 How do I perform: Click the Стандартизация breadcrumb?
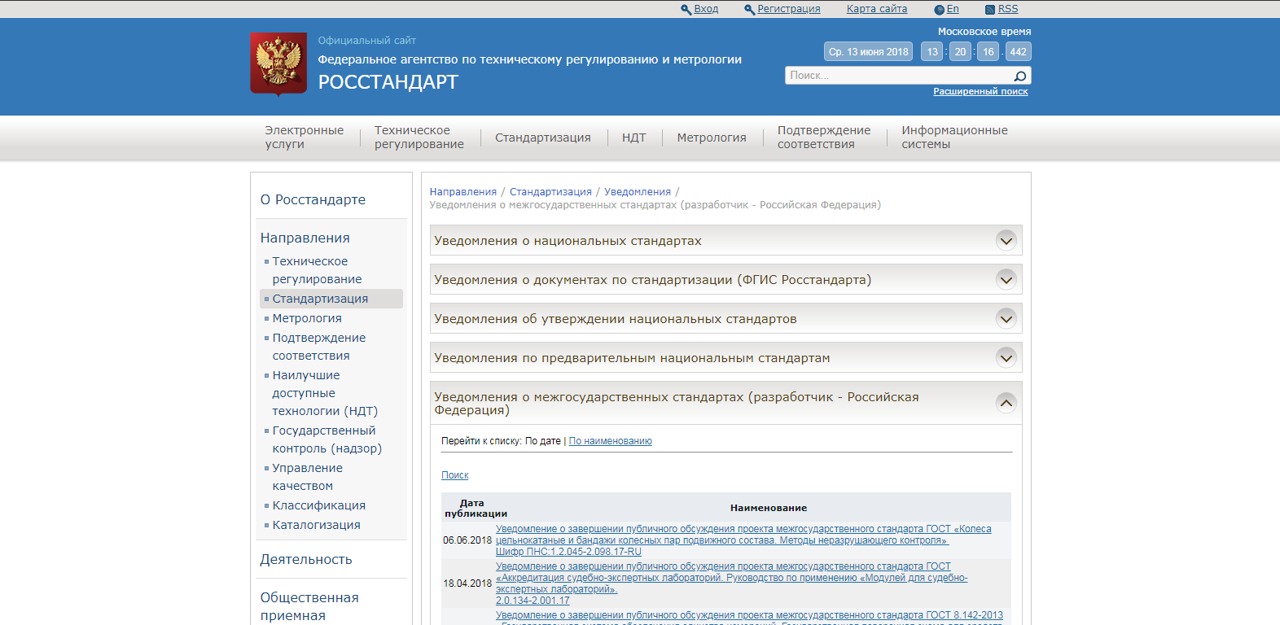tap(550, 192)
